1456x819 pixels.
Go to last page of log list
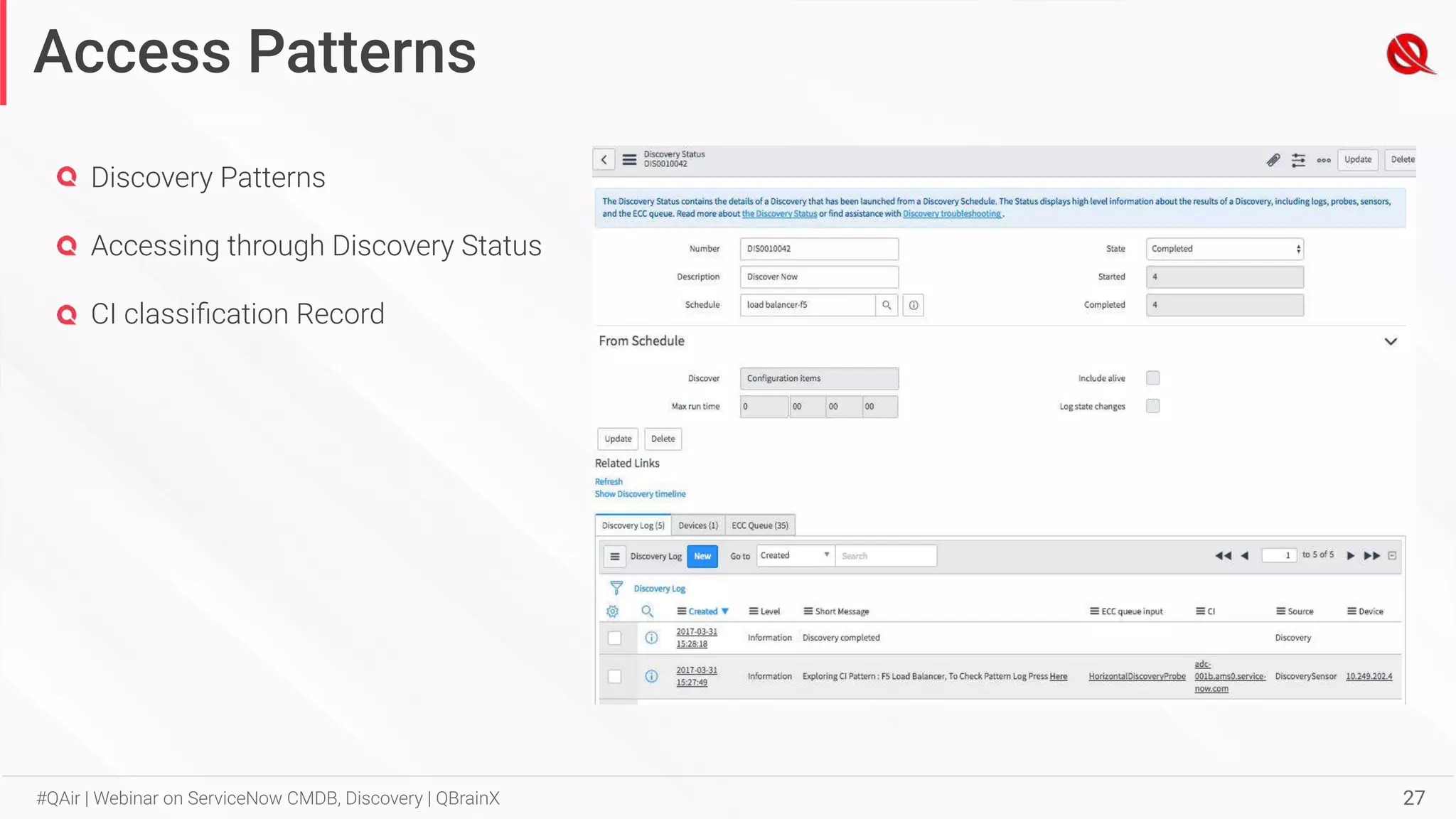1372,556
